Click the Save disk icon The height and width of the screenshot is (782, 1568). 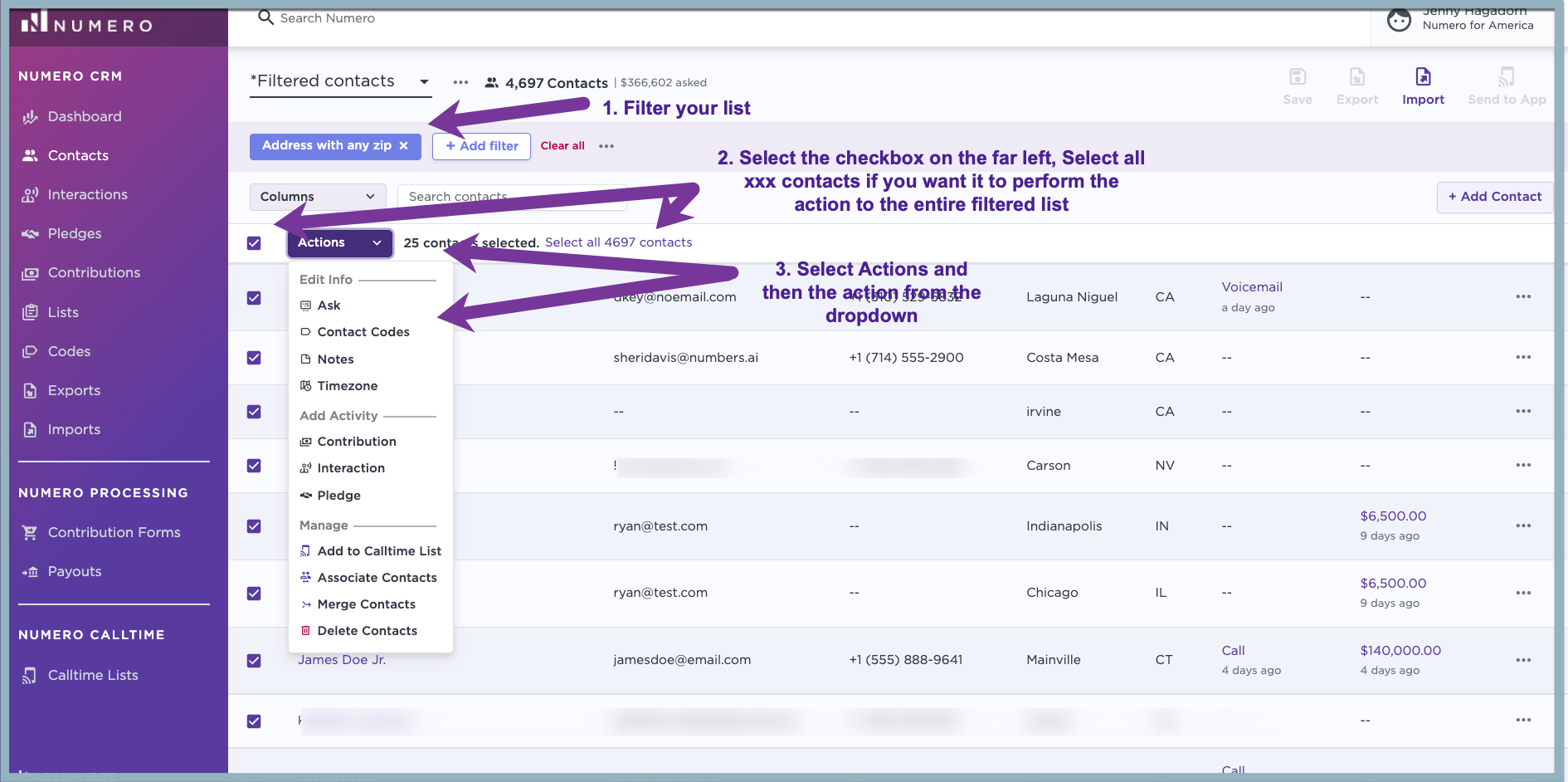coord(1298,77)
